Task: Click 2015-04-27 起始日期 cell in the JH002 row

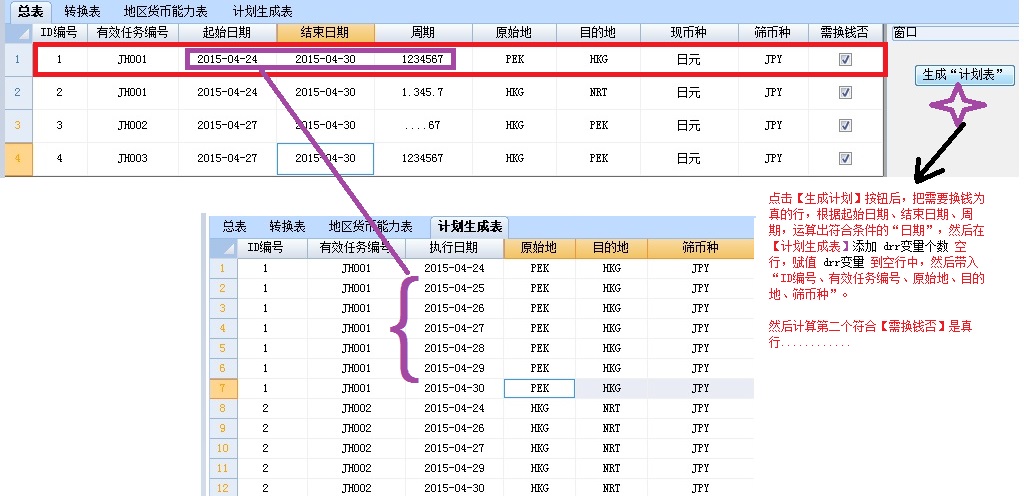Action: pyautogui.click(x=227, y=125)
